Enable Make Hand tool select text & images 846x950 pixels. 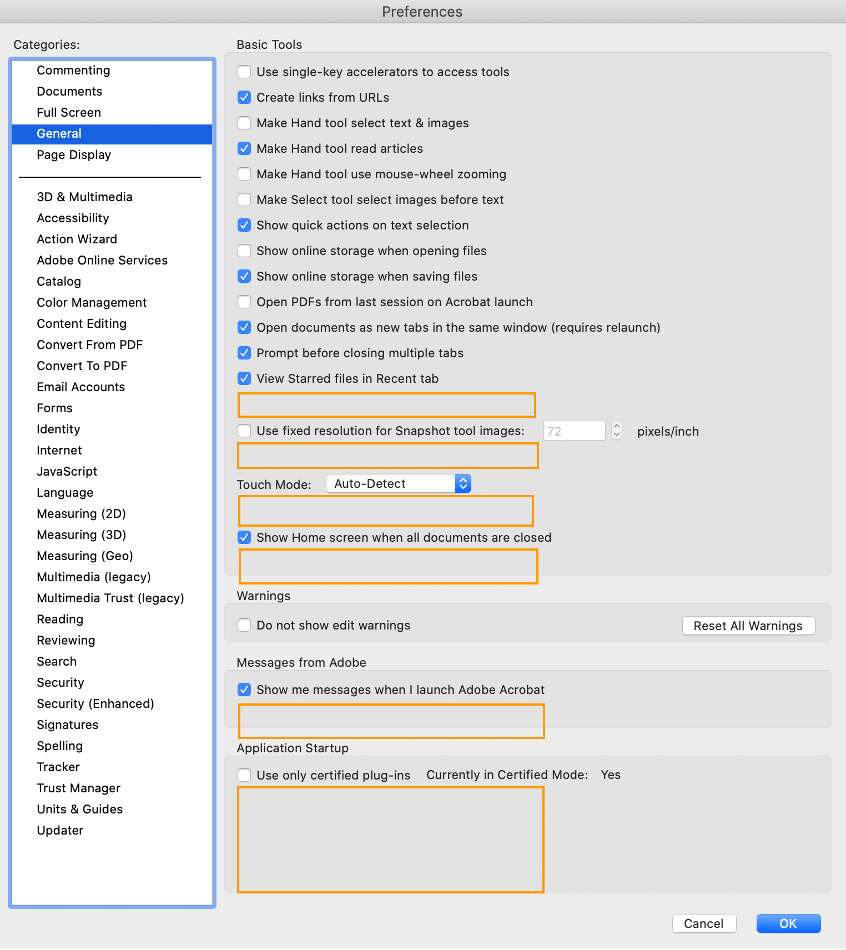pos(244,123)
